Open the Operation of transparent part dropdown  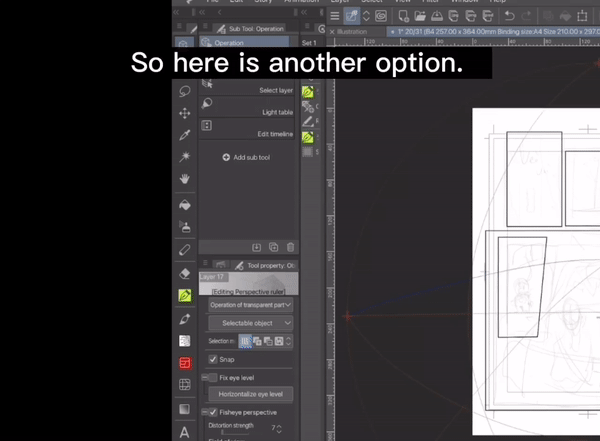[x=251, y=305]
